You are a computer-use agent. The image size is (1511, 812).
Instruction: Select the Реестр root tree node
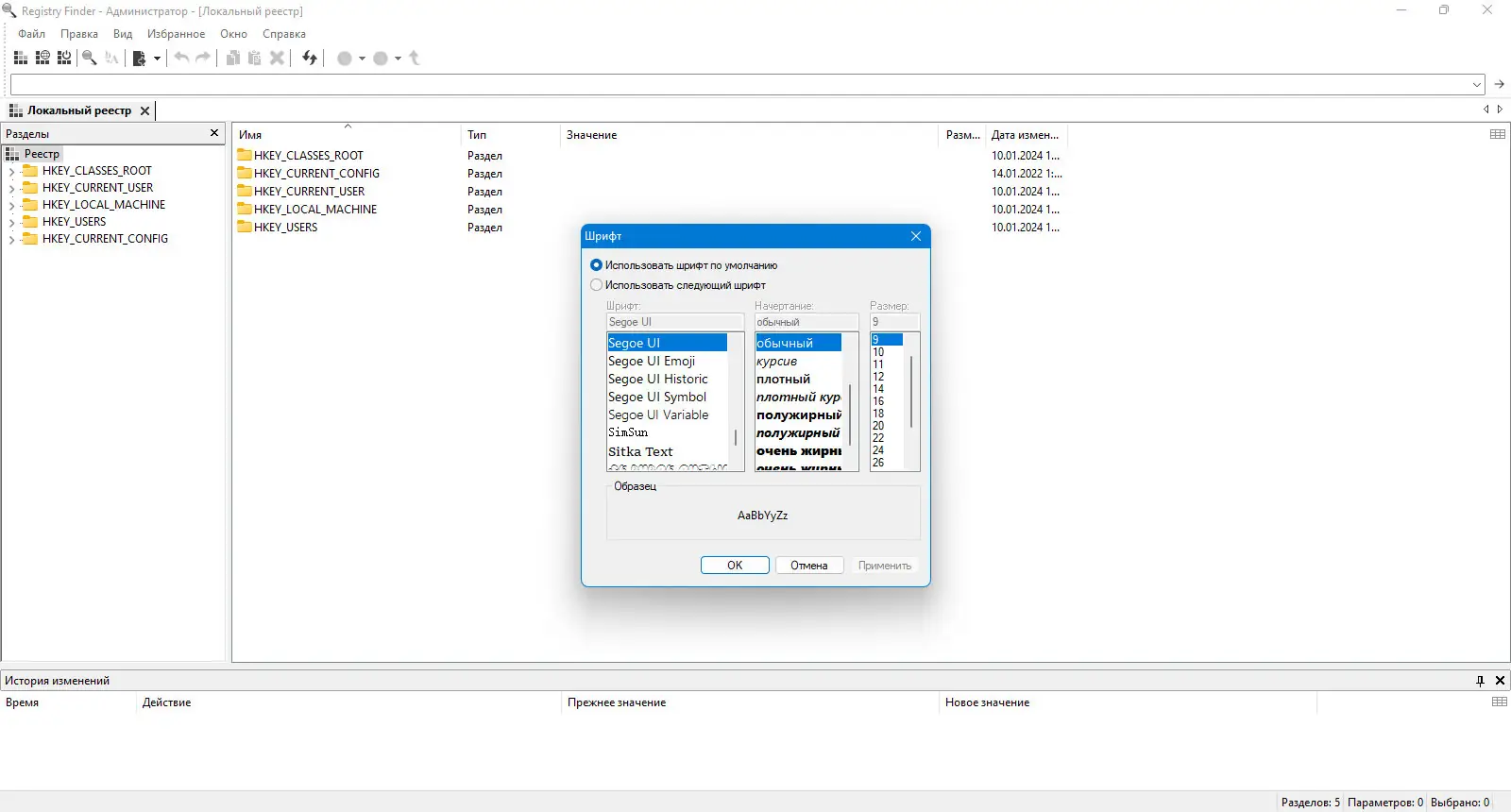[x=42, y=154]
